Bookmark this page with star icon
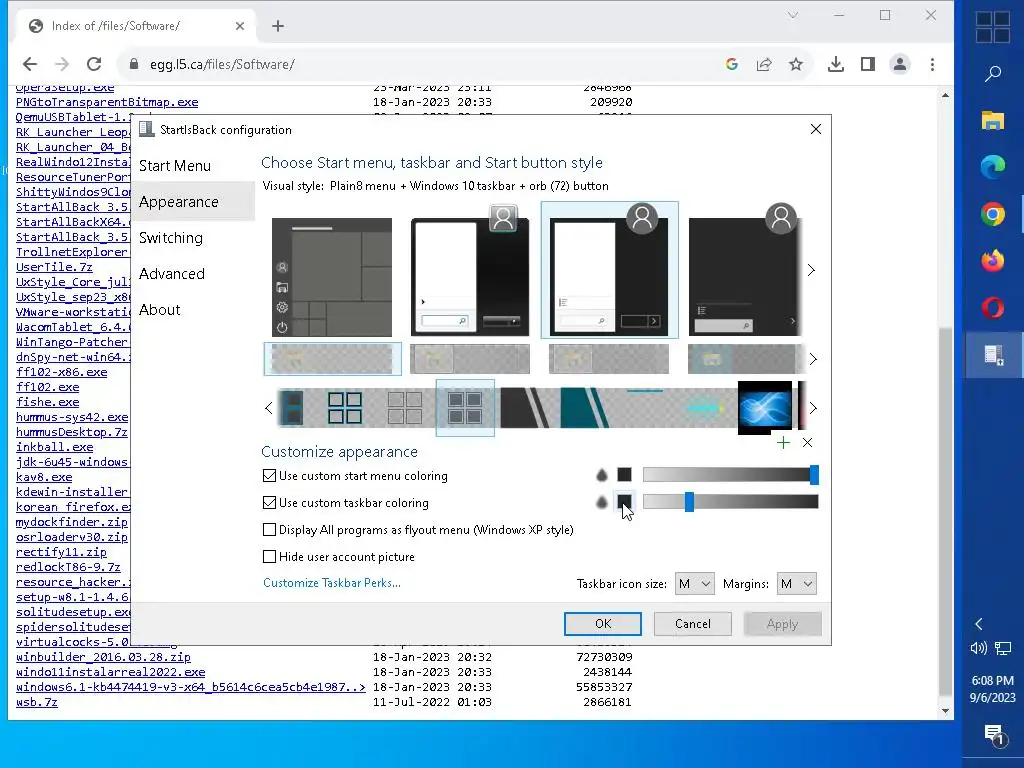 (795, 64)
